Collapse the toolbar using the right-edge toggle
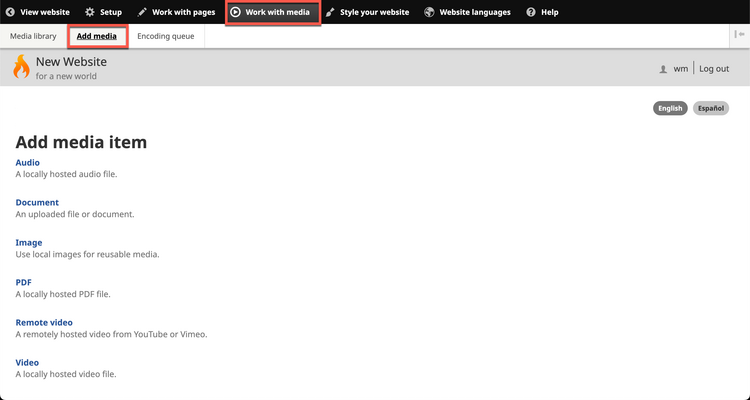Image resolution: width=750 pixels, height=400 pixels. (739, 34)
